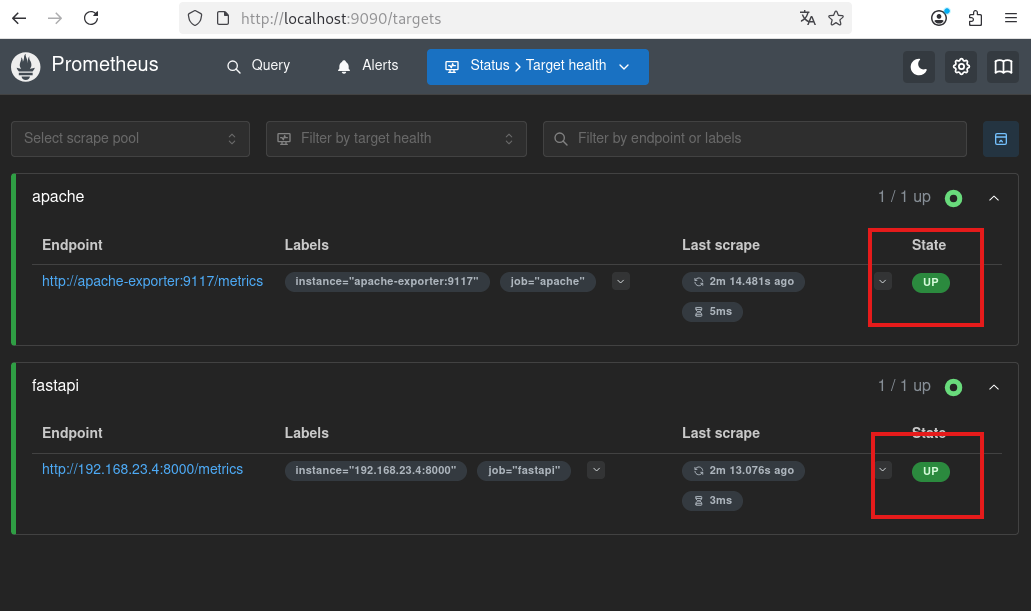Click collapse-all pools icon button

pos(1001,139)
